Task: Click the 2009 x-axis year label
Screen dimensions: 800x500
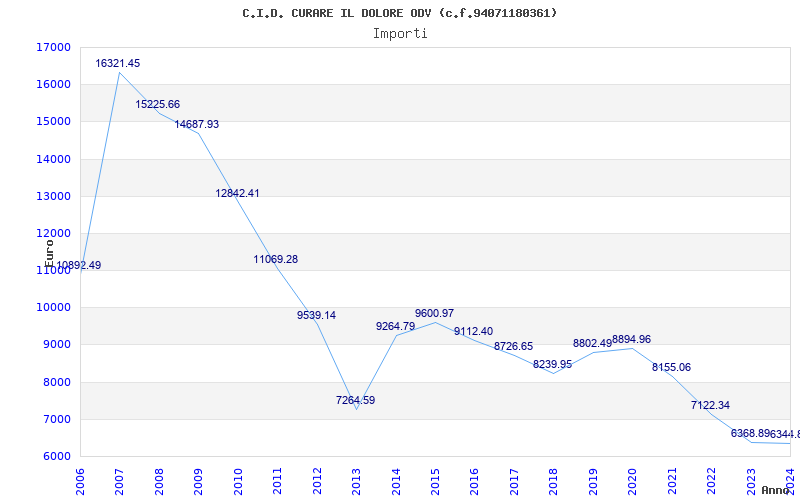Action: pyautogui.click(x=198, y=481)
